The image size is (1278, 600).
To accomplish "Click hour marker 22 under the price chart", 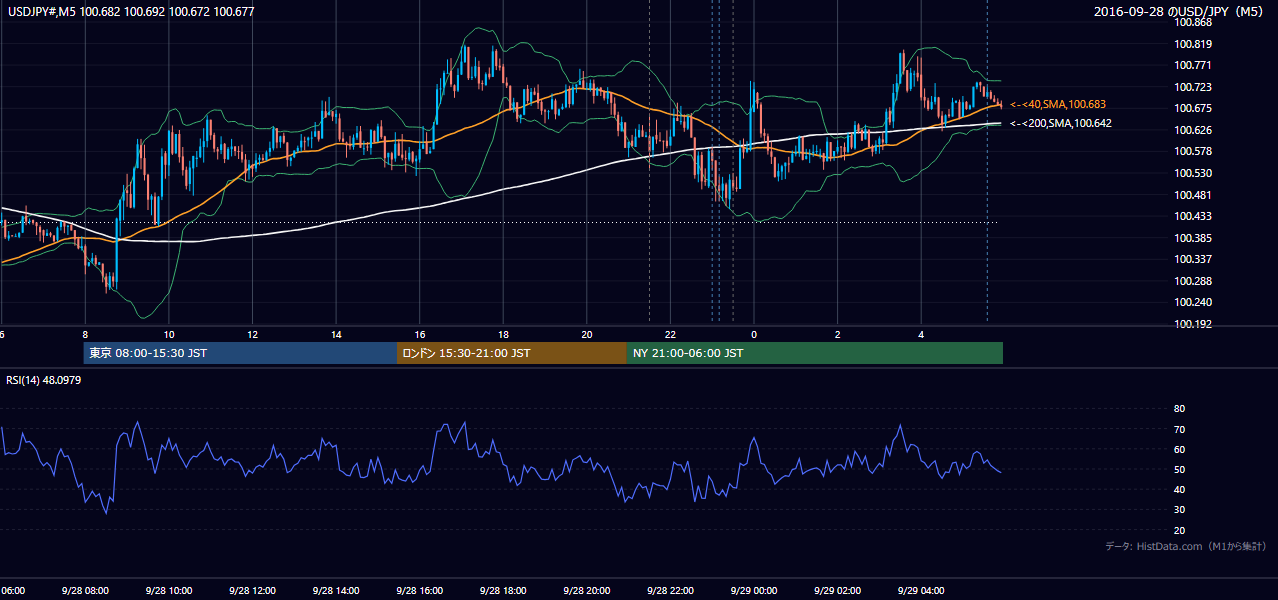I will [x=671, y=335].
